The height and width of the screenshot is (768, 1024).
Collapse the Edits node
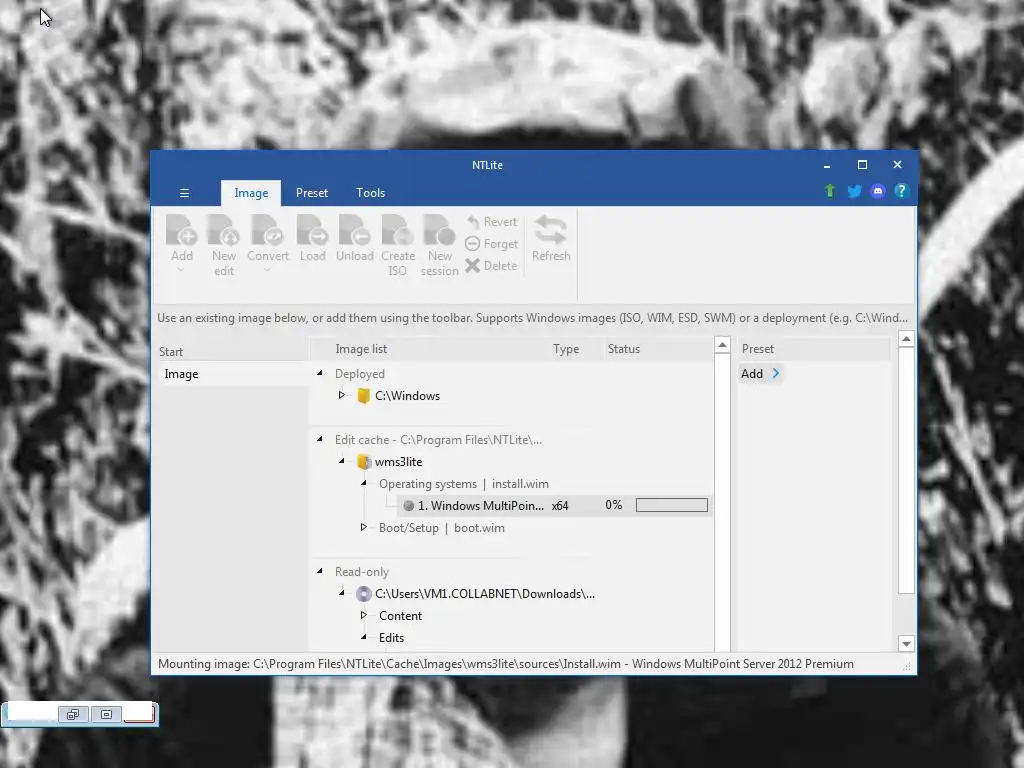(364, 637)
